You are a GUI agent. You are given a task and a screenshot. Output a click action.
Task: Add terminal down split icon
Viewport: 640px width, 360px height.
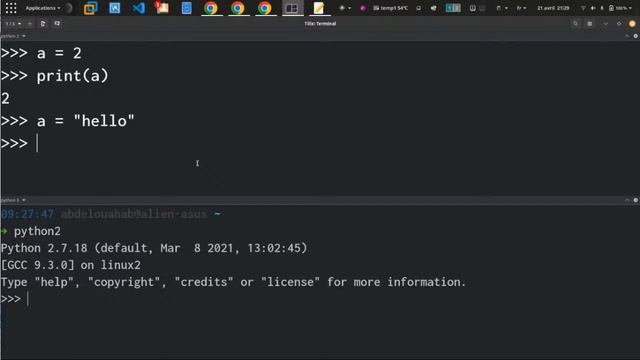point(57,24)
